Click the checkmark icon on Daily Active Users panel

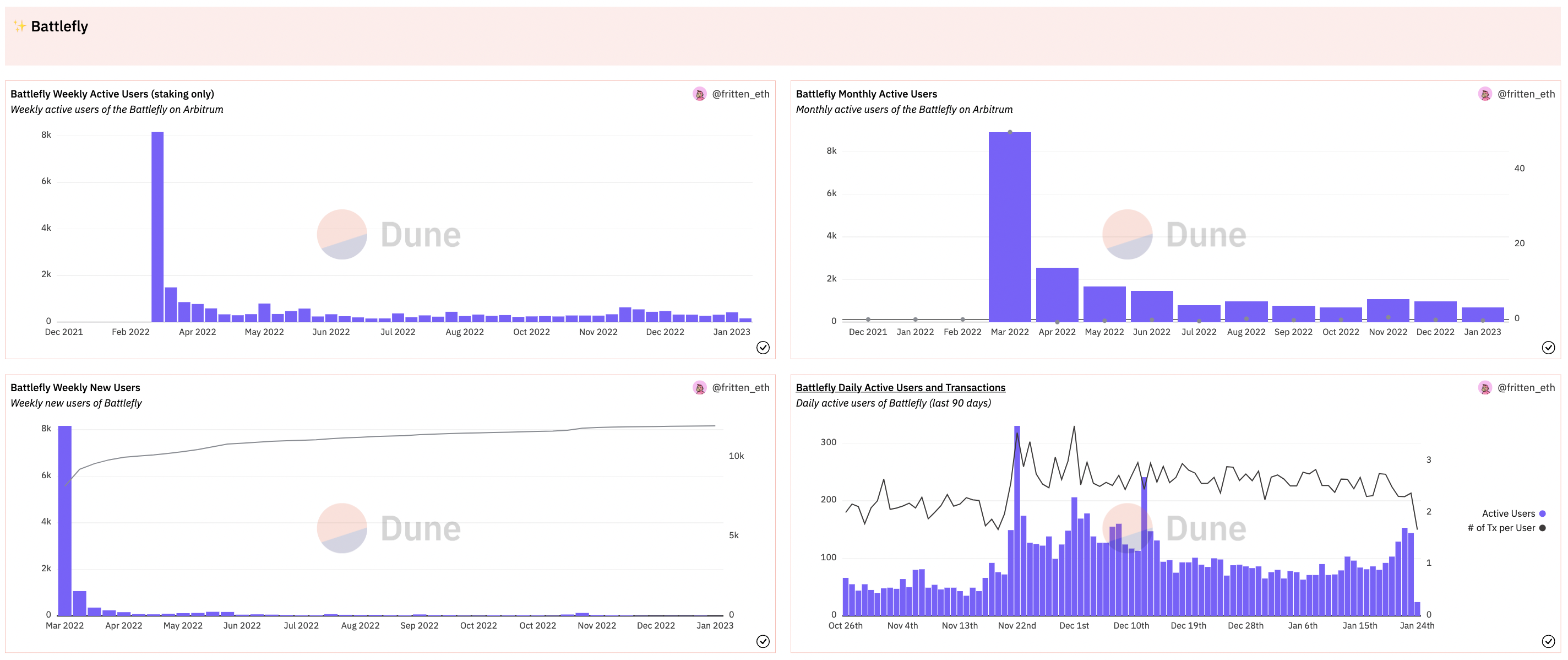[1548, 641]
